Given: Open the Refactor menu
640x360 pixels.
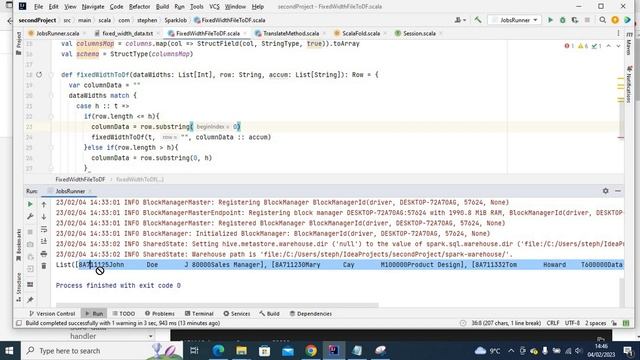Looking at the screenshot, I should (x=139, y=7).
